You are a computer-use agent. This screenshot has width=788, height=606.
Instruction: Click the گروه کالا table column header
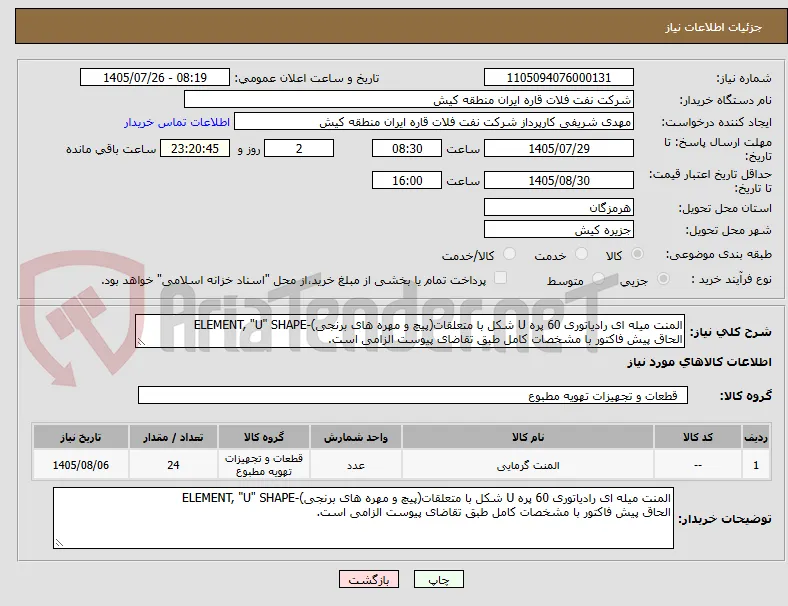click(264, 437)
